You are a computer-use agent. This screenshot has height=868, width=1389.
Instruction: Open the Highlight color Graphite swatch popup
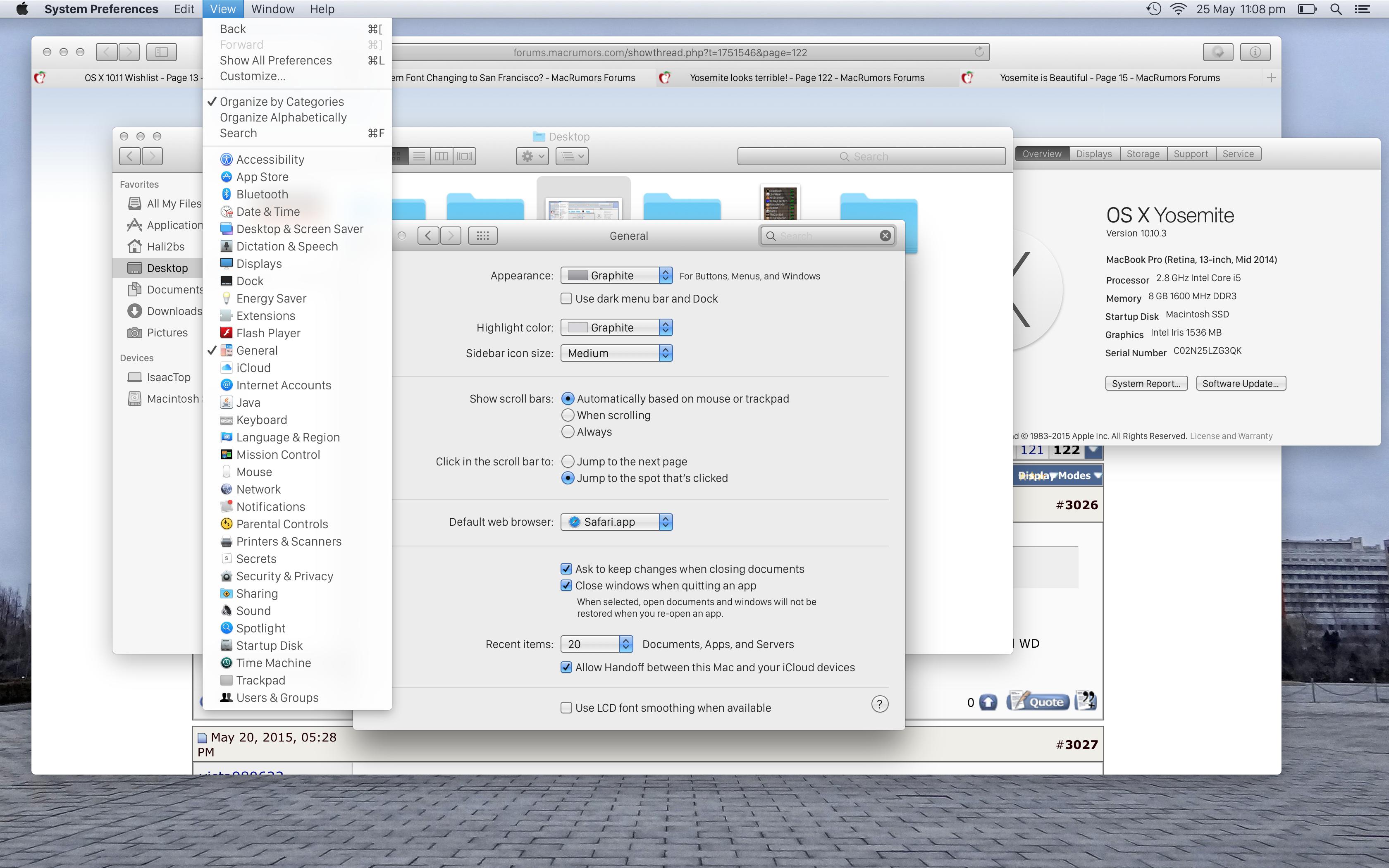616,327
